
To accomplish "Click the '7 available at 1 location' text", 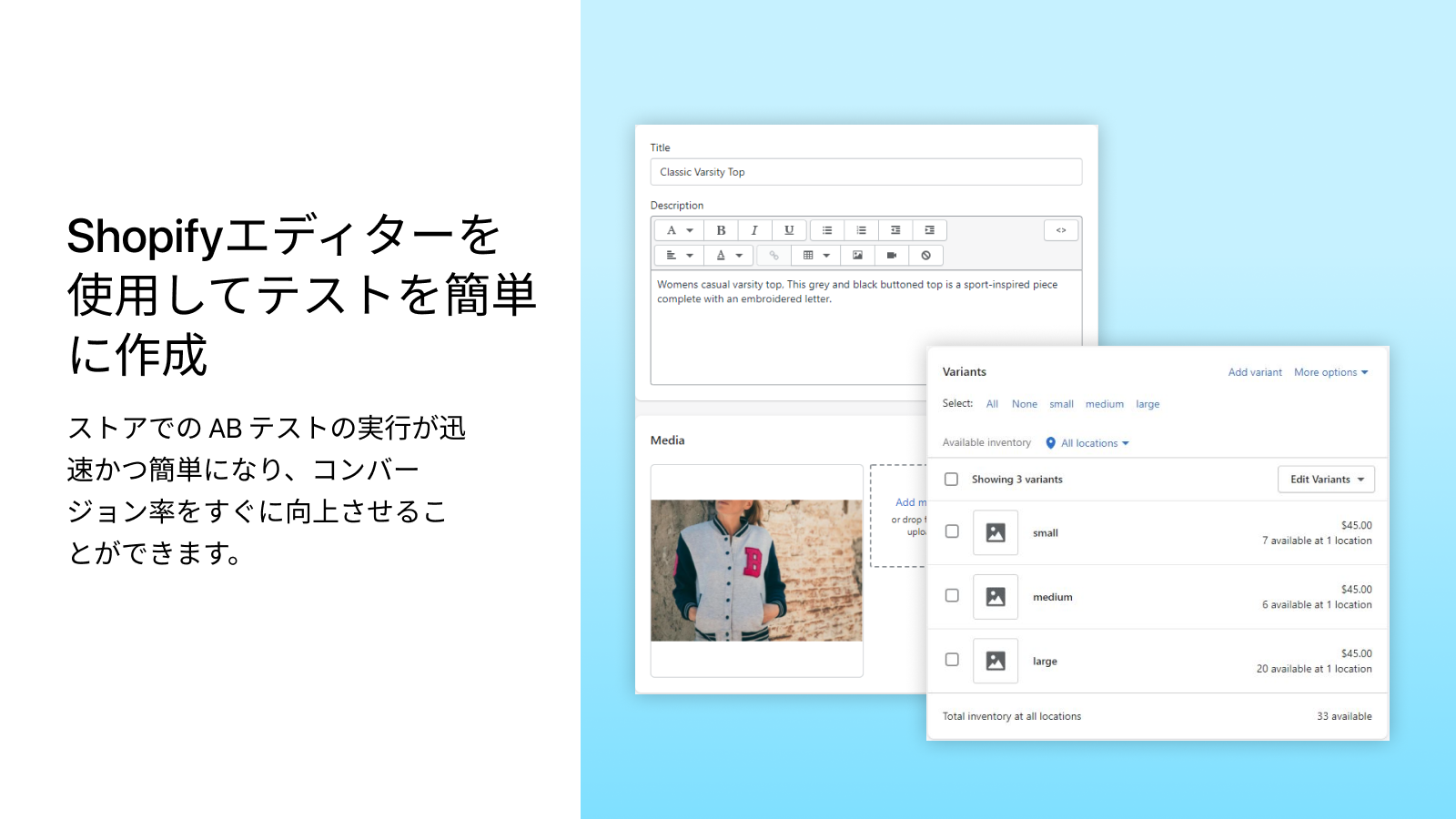I will pos(1317,541).
